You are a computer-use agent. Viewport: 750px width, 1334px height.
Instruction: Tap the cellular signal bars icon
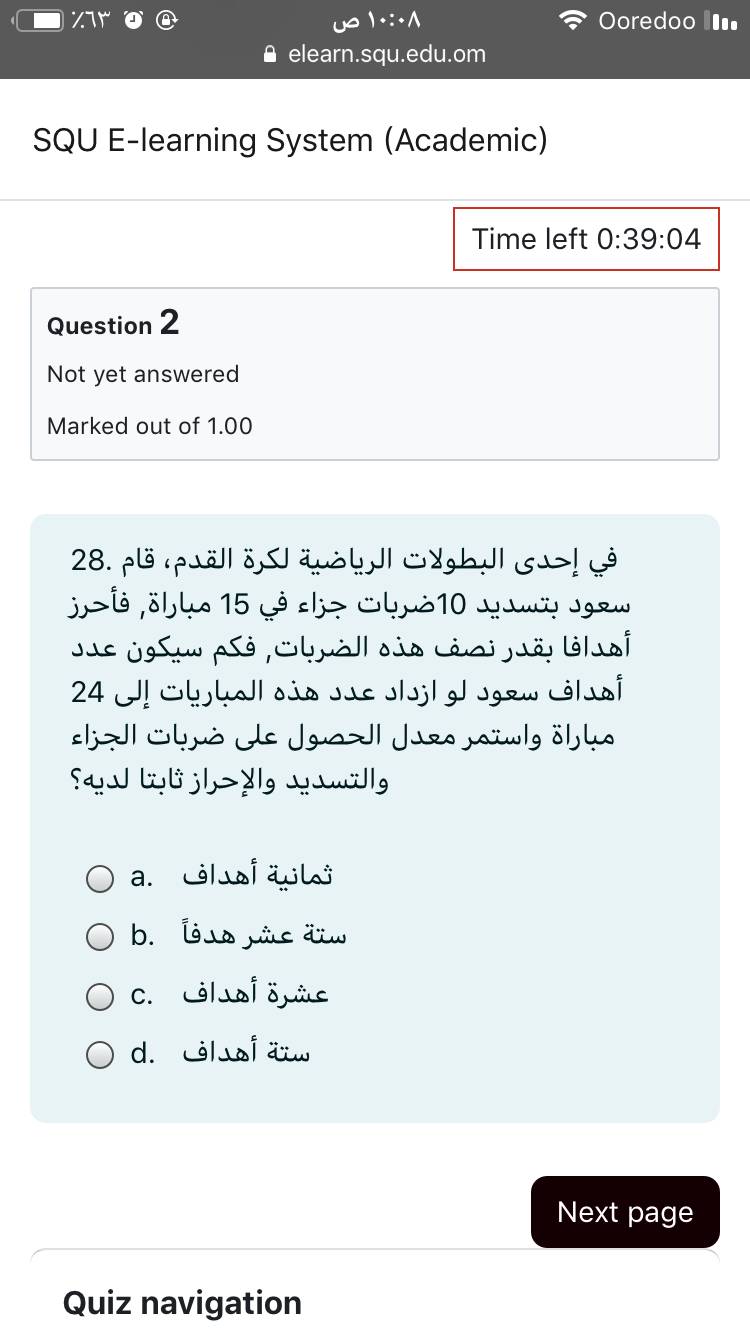pyautogui.click(x=720, y=21)
